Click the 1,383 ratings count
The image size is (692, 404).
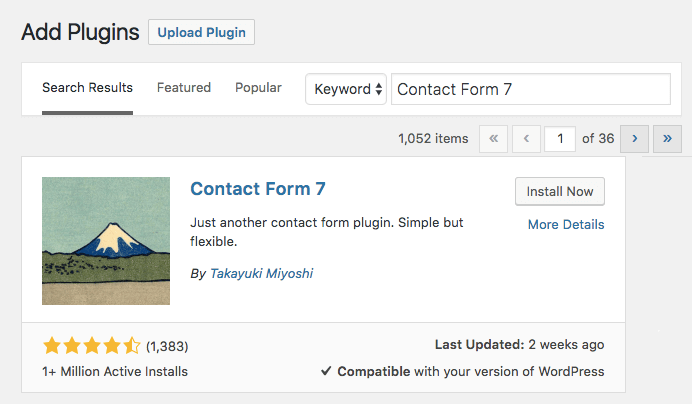tap(167, 347)
